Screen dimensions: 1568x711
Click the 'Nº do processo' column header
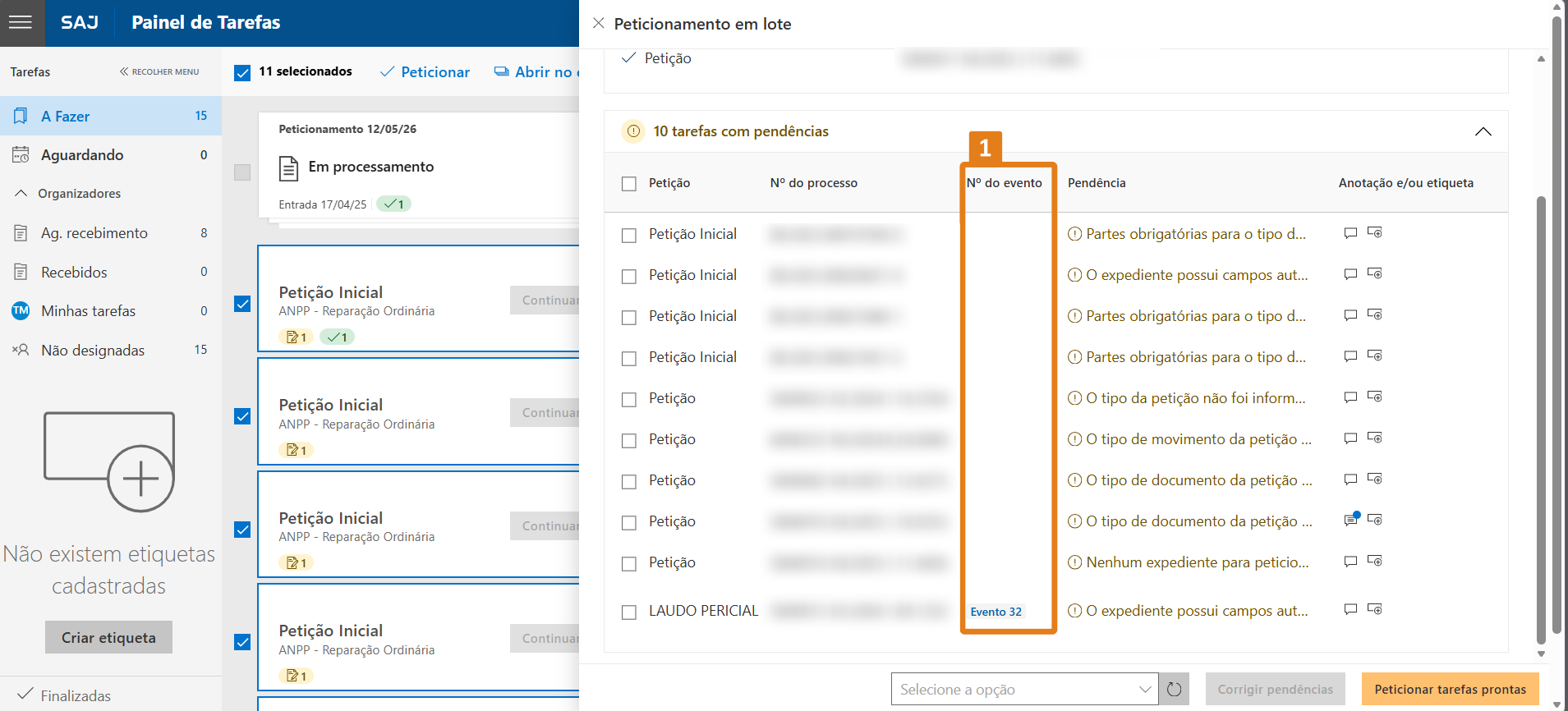(813, 183)
